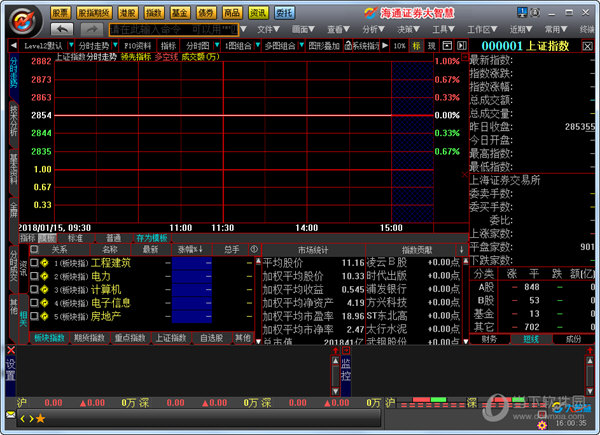Click the F10资料 toolbar item

point(137,46)
